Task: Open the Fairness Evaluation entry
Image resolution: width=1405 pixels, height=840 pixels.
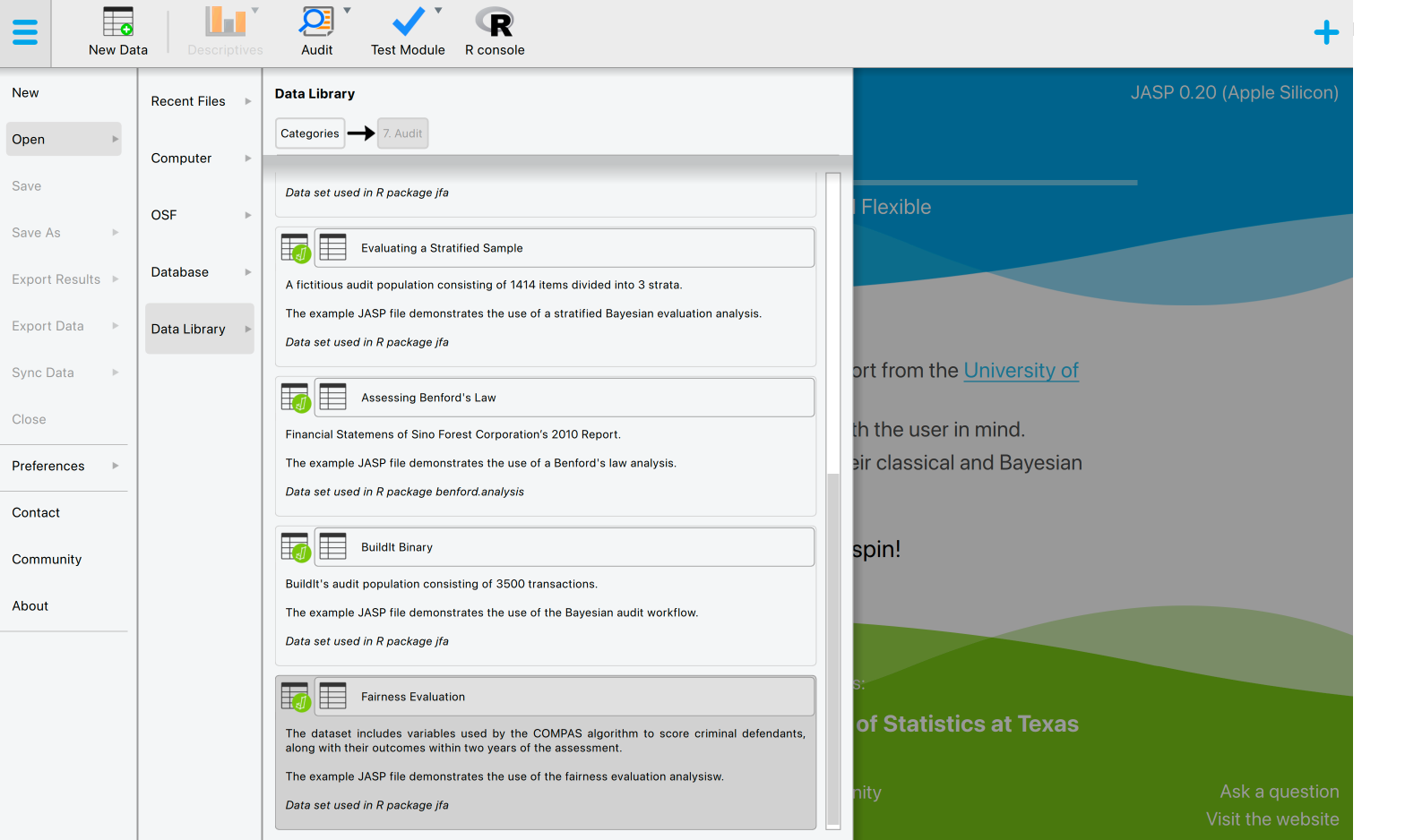Action: coord(565,697)
